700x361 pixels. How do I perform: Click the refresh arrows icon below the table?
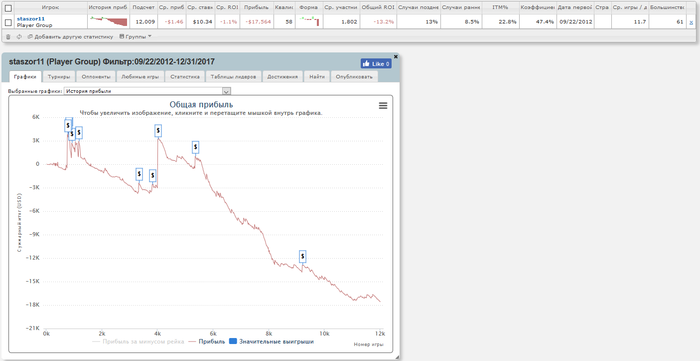pyautogui.click(x=19, y=37)
